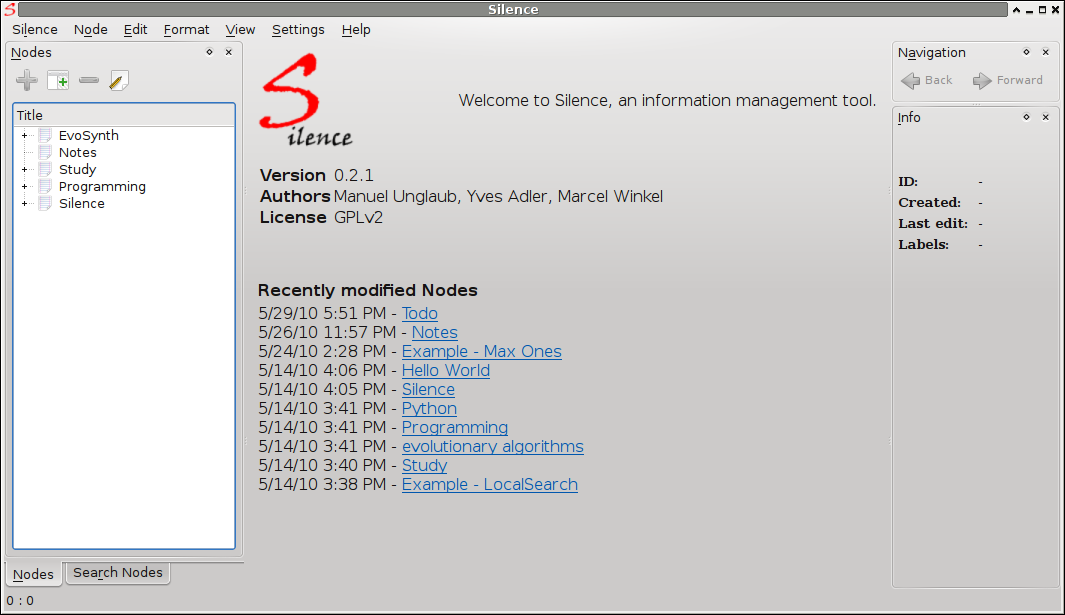The height and width of the screenshot is (615, 1065).
Task: Go Forward in navigation
Action: [x=1007, y=80]
